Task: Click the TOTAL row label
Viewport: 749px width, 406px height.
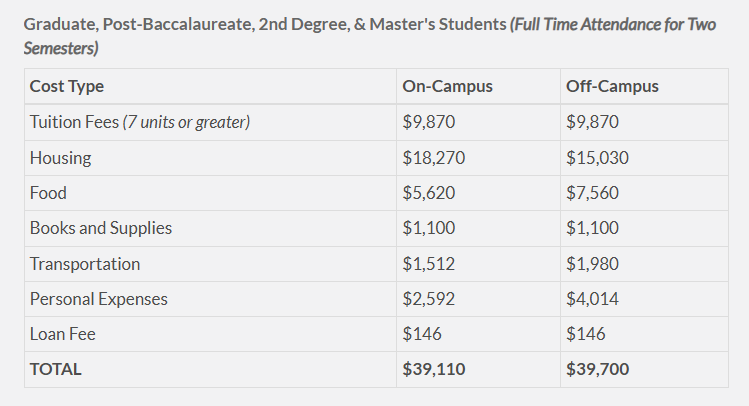Action: click(x=56, y=369)
